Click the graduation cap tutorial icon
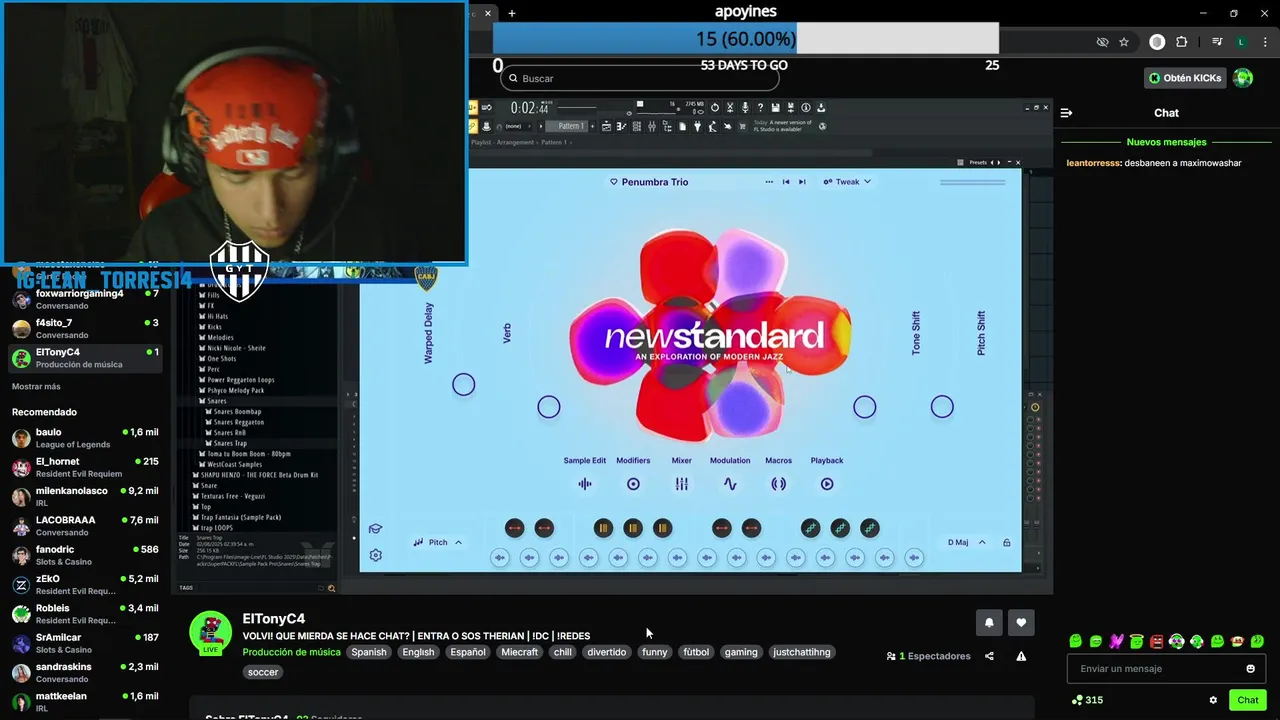 pos(376,529)
